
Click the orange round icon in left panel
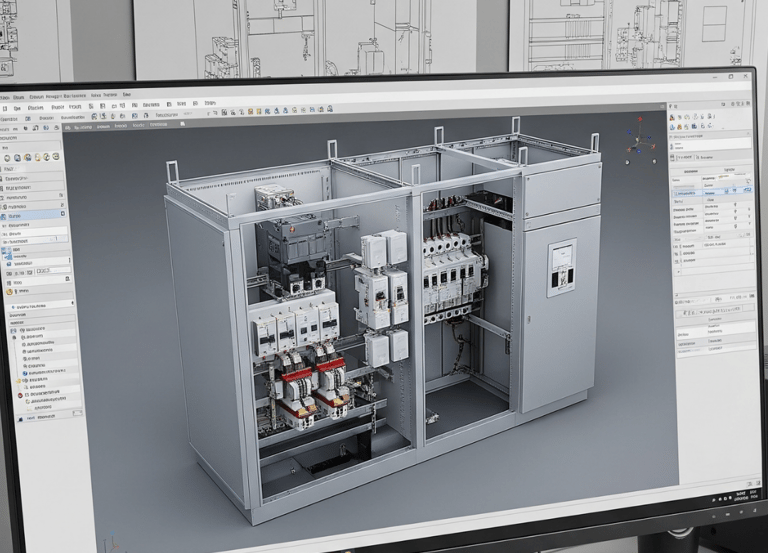tap(9, 292)
